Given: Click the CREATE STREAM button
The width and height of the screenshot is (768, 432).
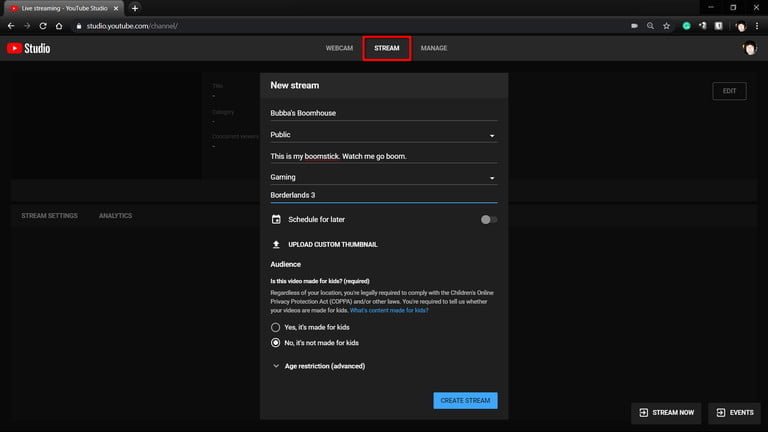Looking at the screenshot, I should [x=465, y=401].
